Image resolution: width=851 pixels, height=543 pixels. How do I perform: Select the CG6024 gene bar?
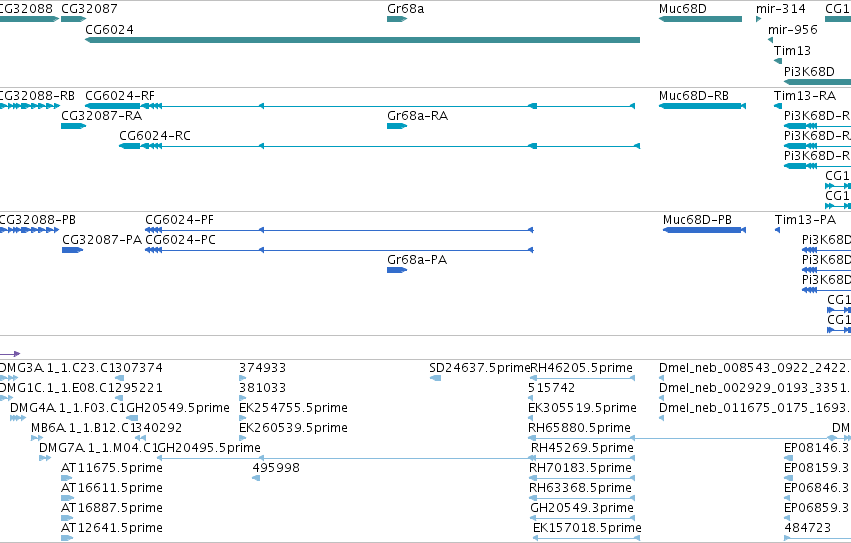[x=363, y=40]
